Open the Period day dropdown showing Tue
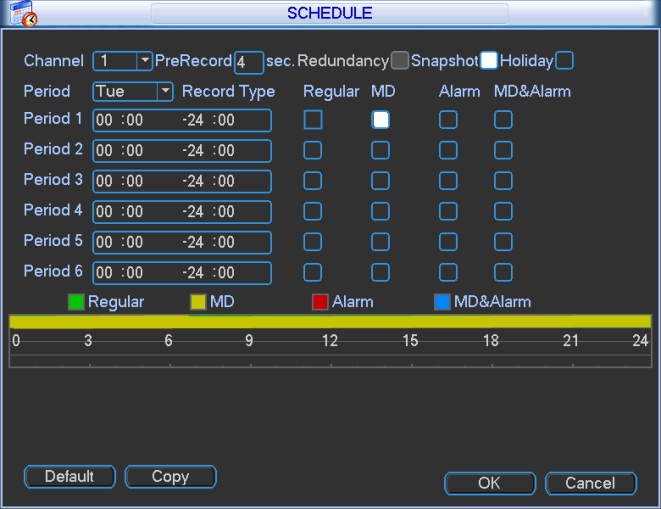 (165, 92)
